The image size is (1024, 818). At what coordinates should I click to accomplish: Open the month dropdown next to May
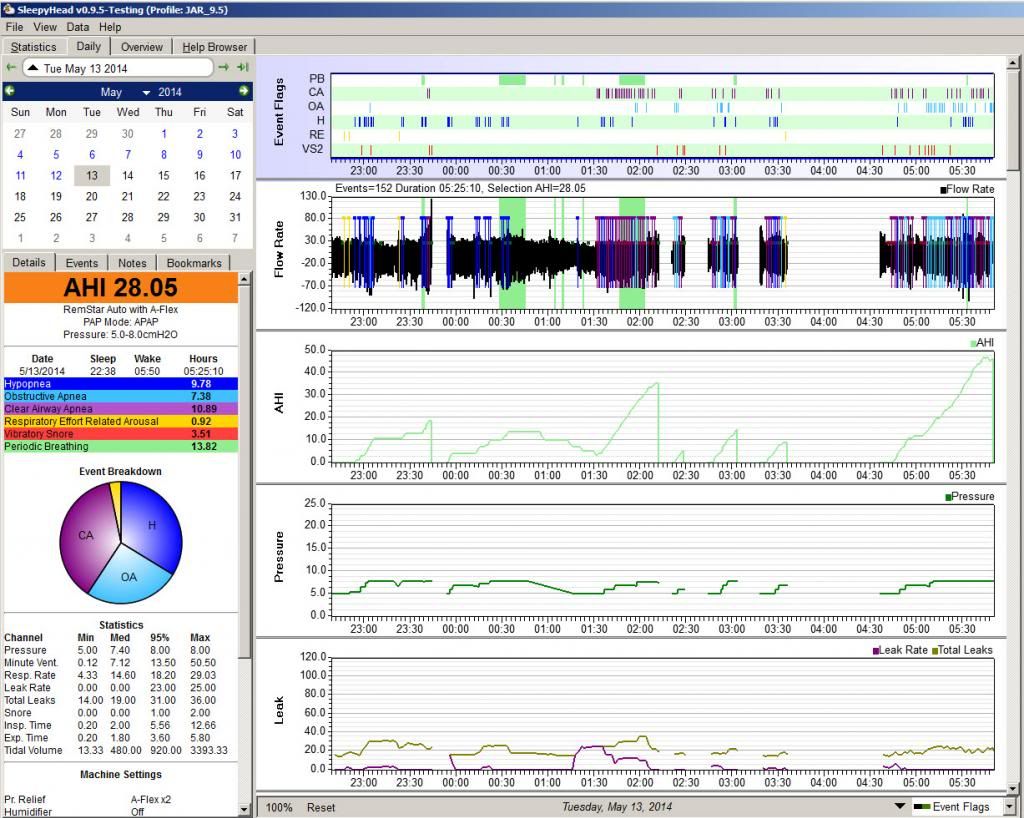point(146,92)
